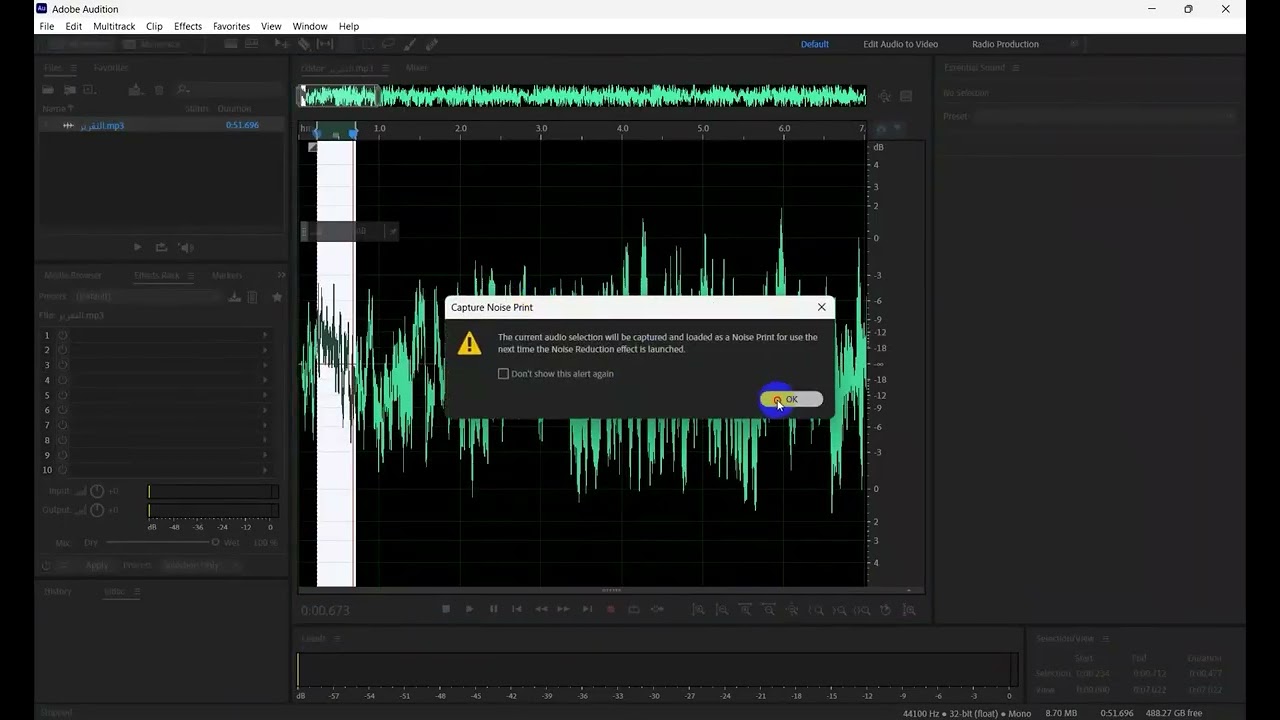Switch to the Radio Production workspace
The image size is (1280, 720).
(1005, 44)
